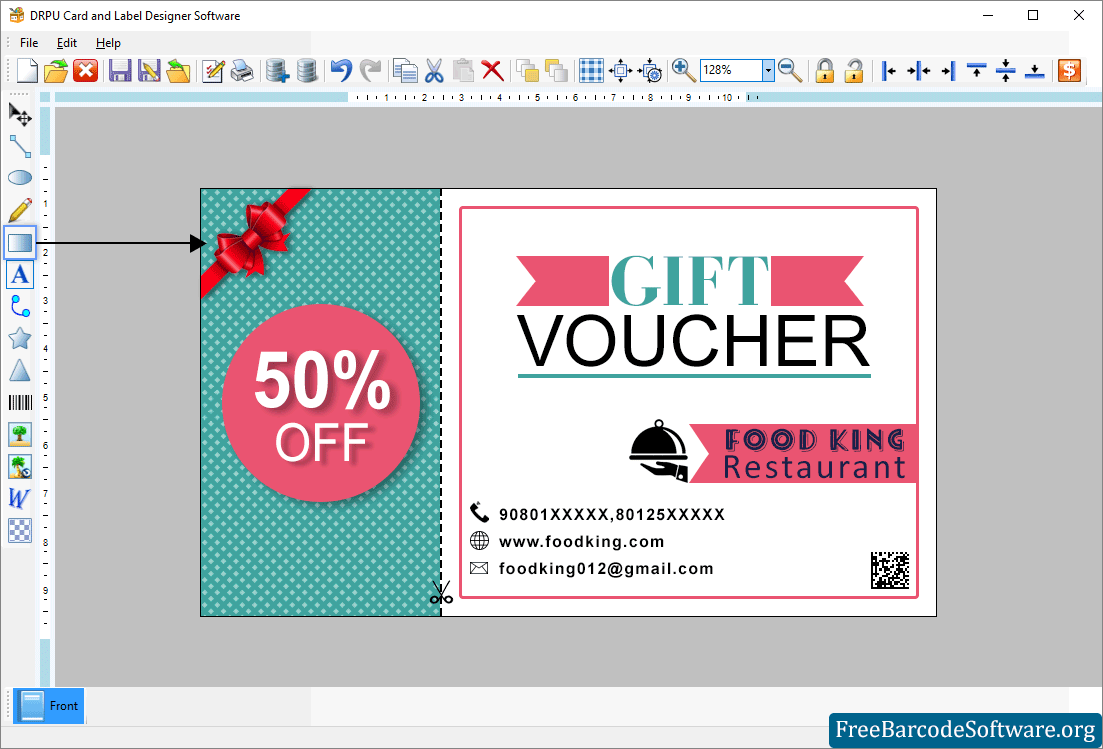
Task: Select the Triangle shape tool
Action: coord(20,371)
